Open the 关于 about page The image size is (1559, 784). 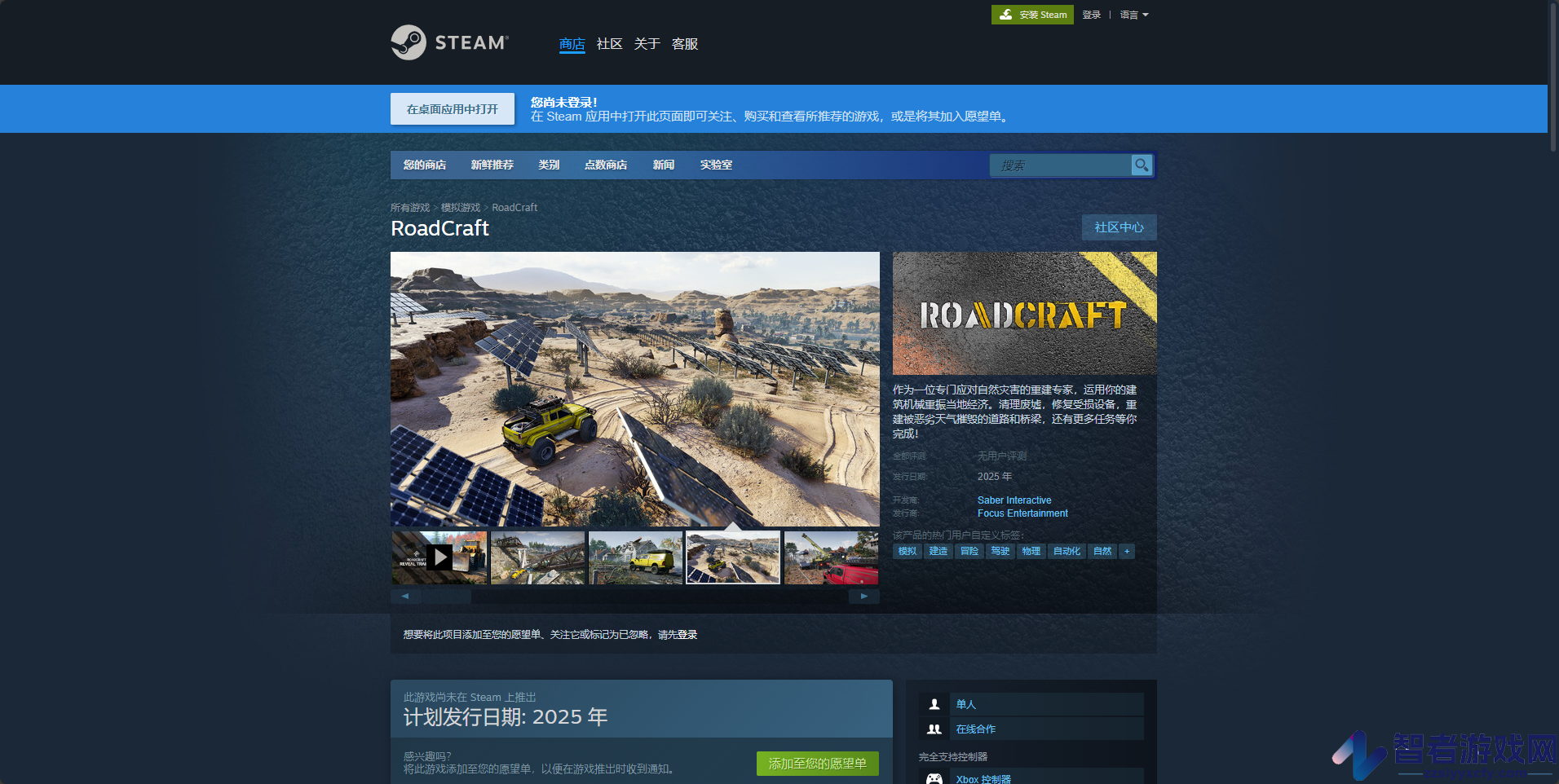click(647, 44)
